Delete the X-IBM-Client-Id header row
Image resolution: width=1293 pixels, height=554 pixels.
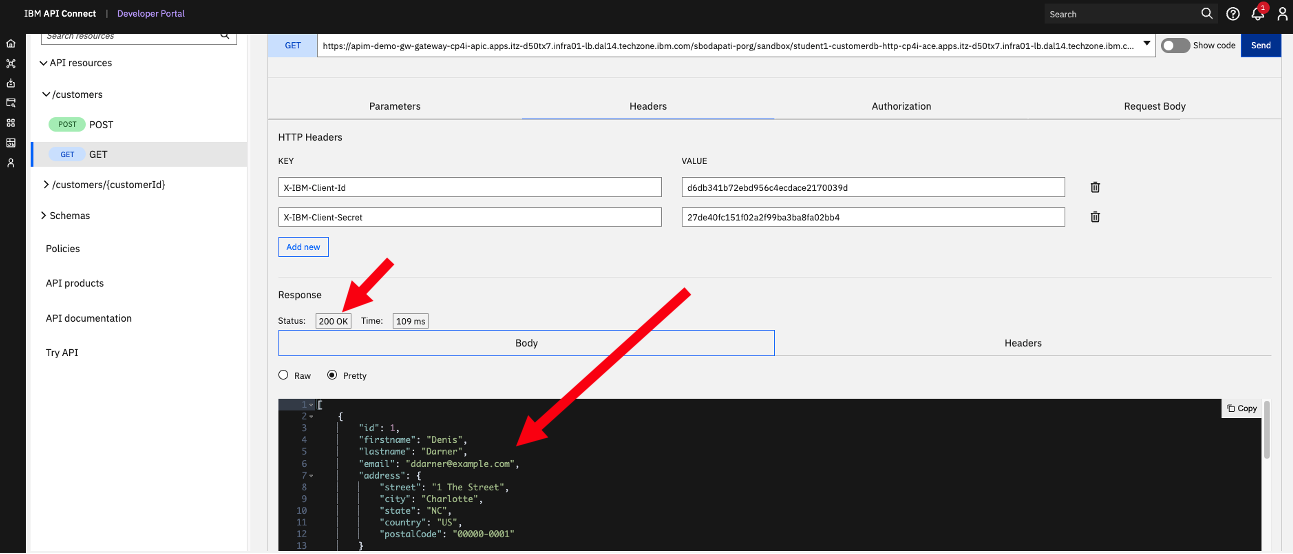coord(1095,187)
